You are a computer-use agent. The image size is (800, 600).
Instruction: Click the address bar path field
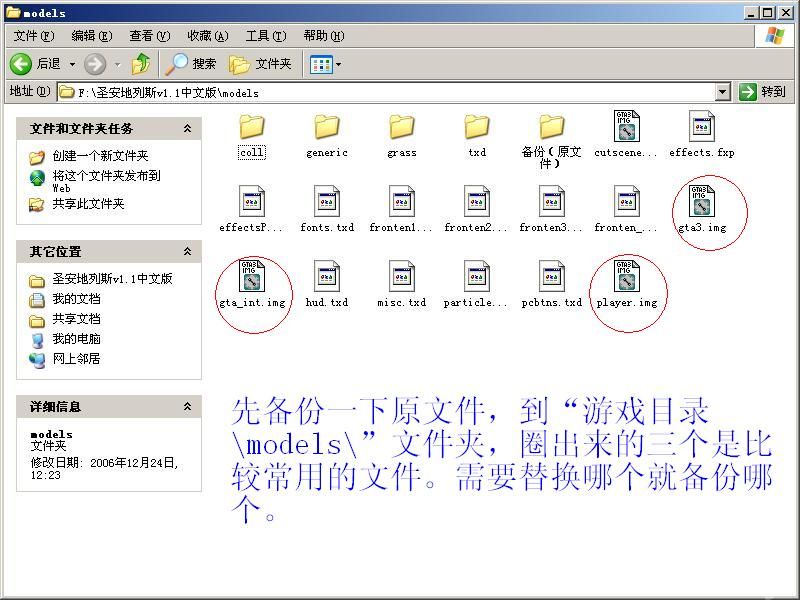(x=386, y=92)
